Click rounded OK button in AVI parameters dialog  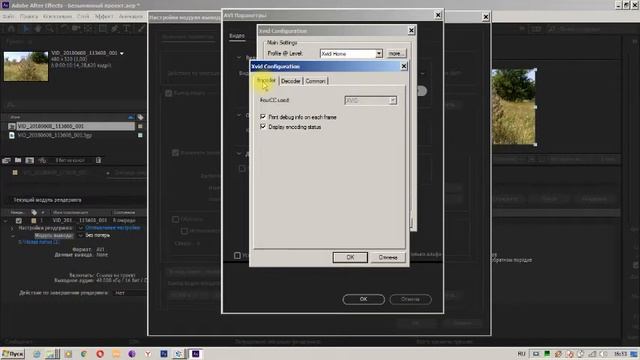coord(363,299)
